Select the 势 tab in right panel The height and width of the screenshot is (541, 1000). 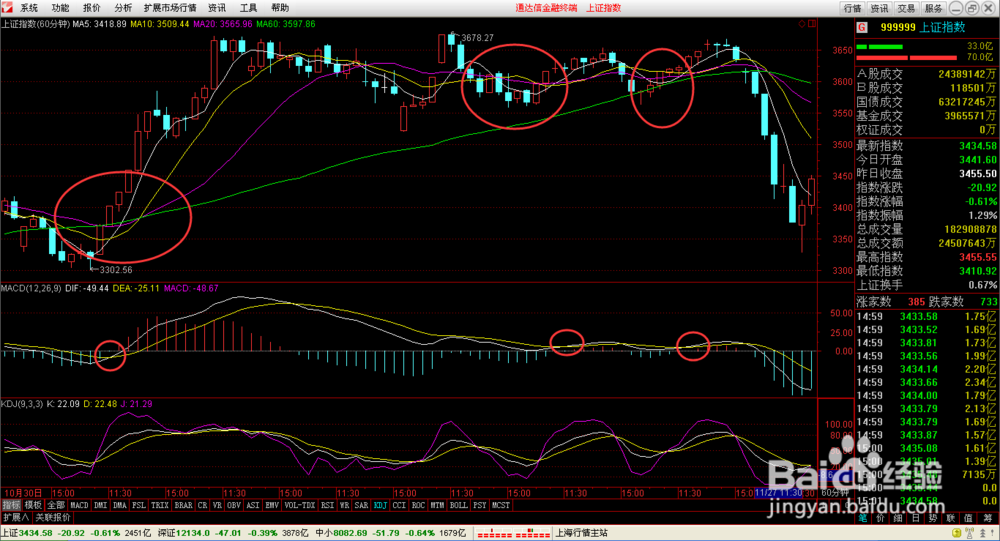933,518
